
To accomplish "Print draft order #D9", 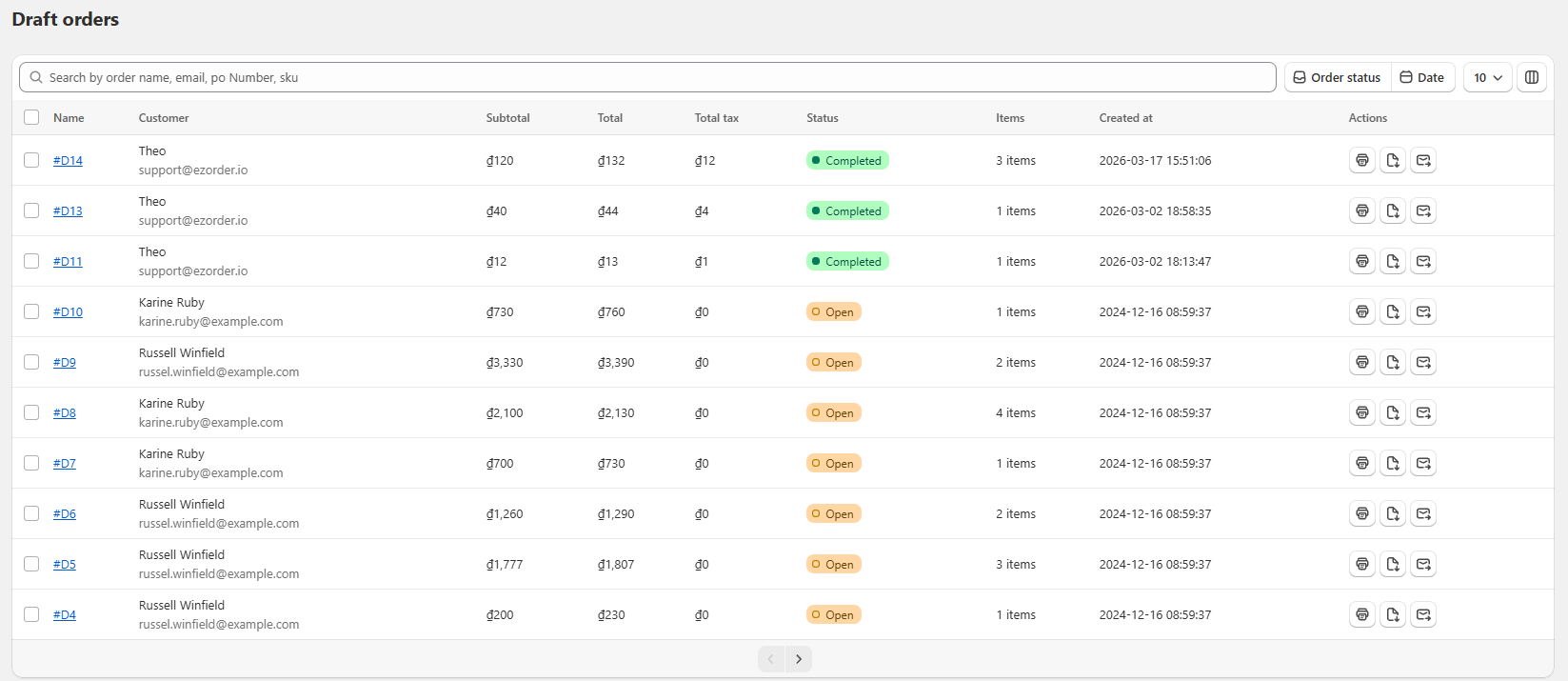I will [x=1362, y=362].
